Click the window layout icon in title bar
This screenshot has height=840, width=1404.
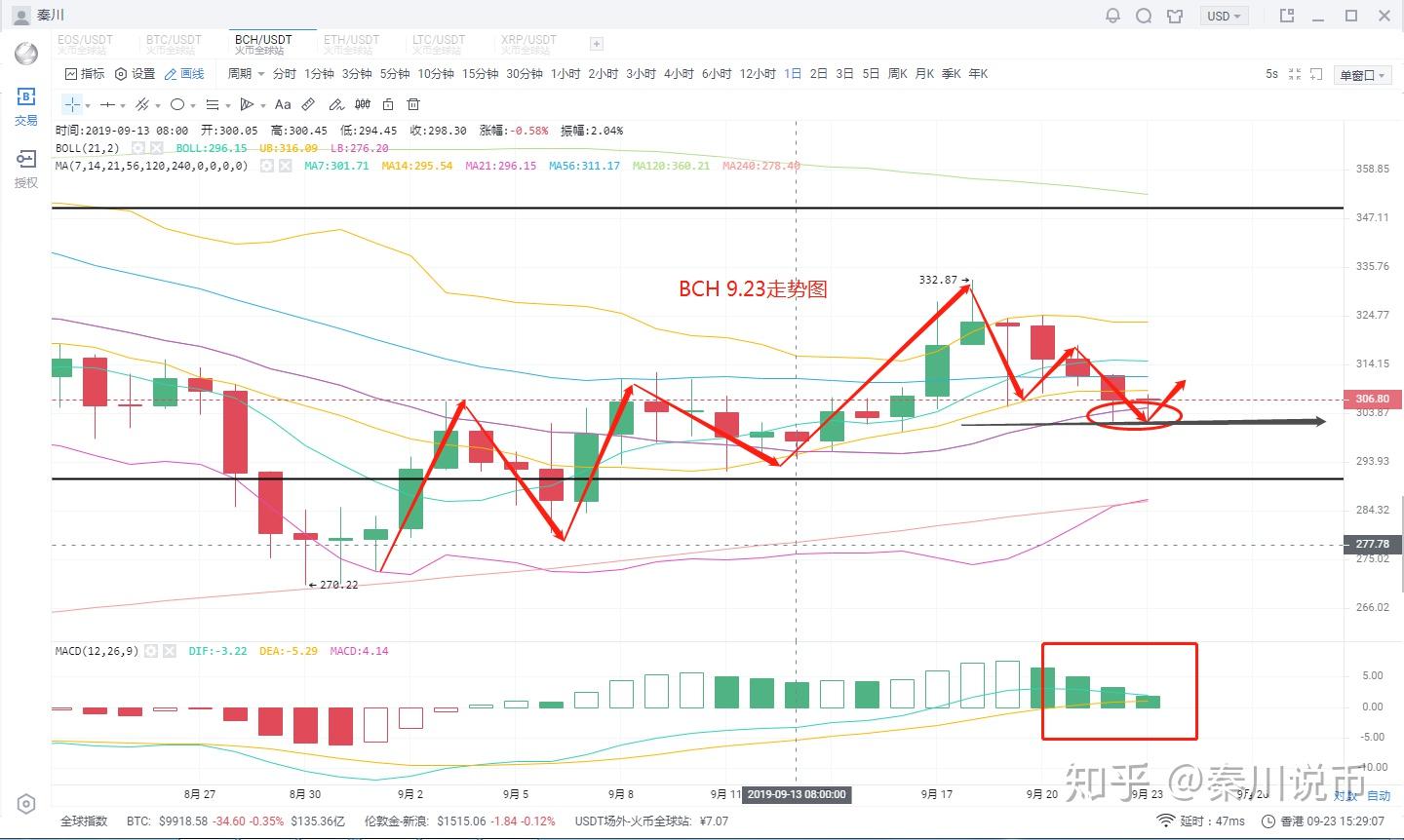click(1287, 16)
